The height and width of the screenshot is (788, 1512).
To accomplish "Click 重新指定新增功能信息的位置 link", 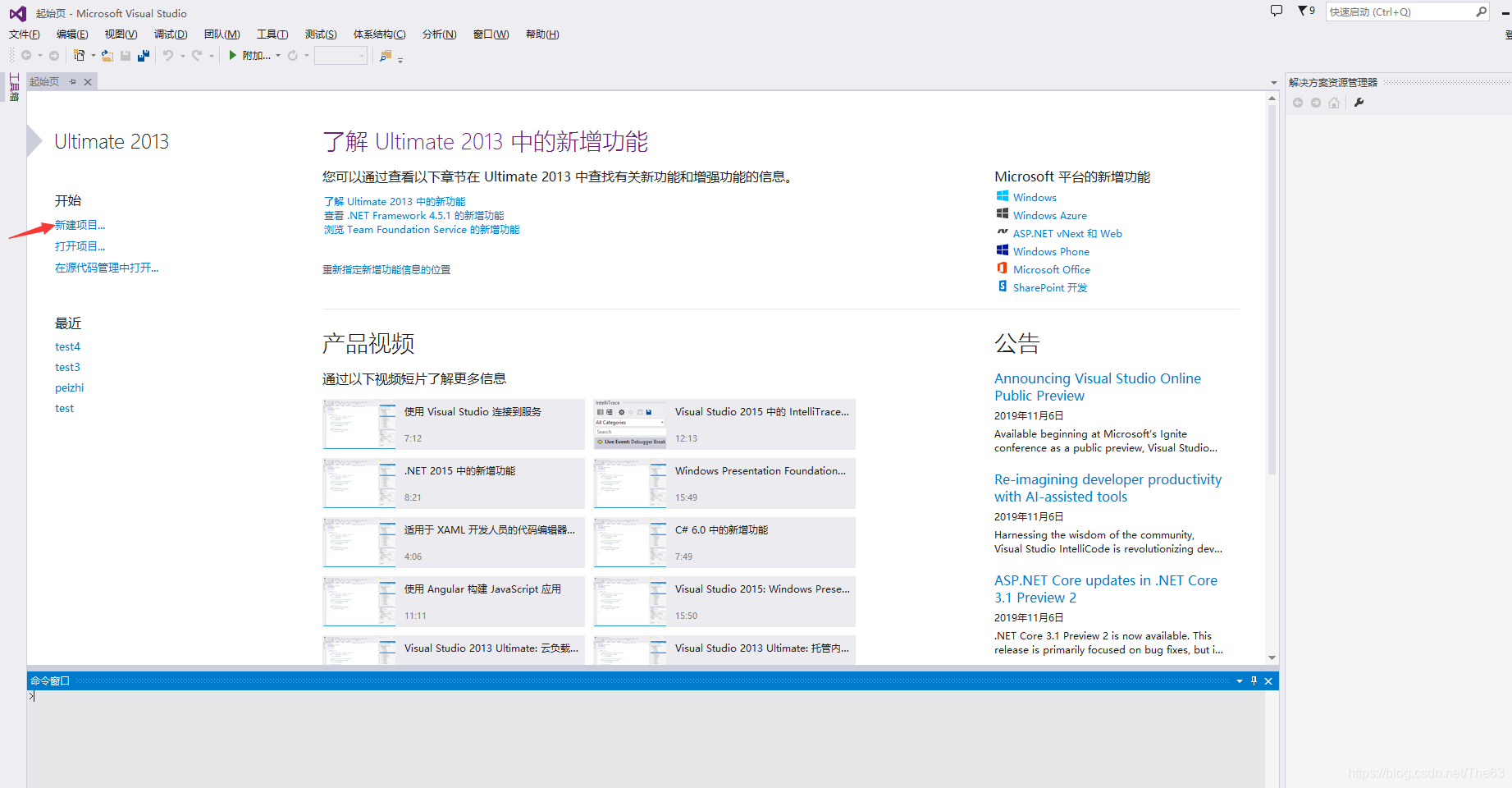I will (x=386, y=269).
